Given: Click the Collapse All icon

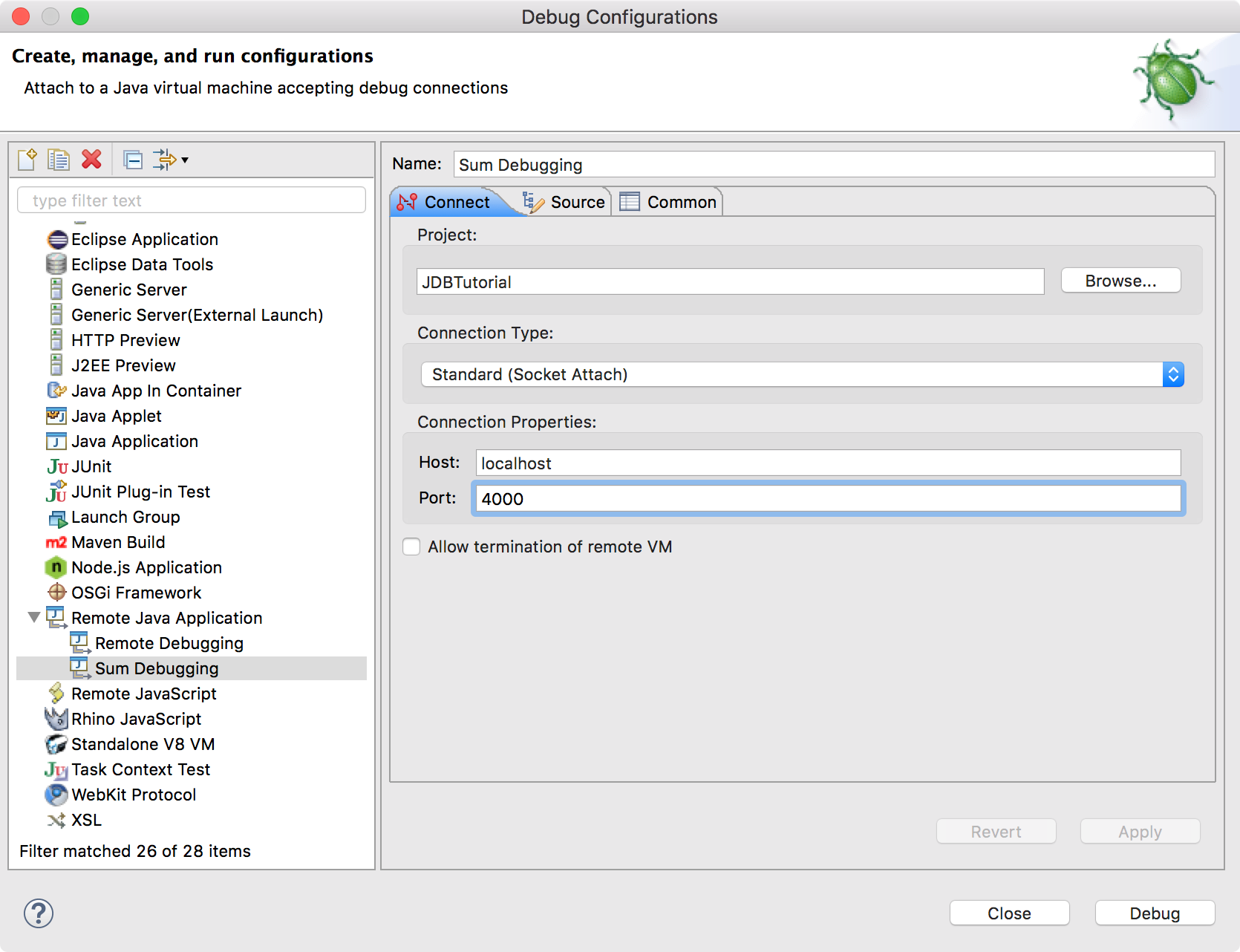Looking at the screenshot, I should click(133, 160).
